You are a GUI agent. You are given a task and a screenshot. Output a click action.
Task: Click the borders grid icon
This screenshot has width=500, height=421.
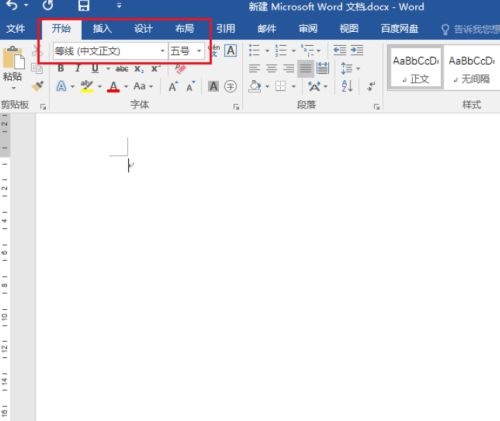[x=281, y=86]
